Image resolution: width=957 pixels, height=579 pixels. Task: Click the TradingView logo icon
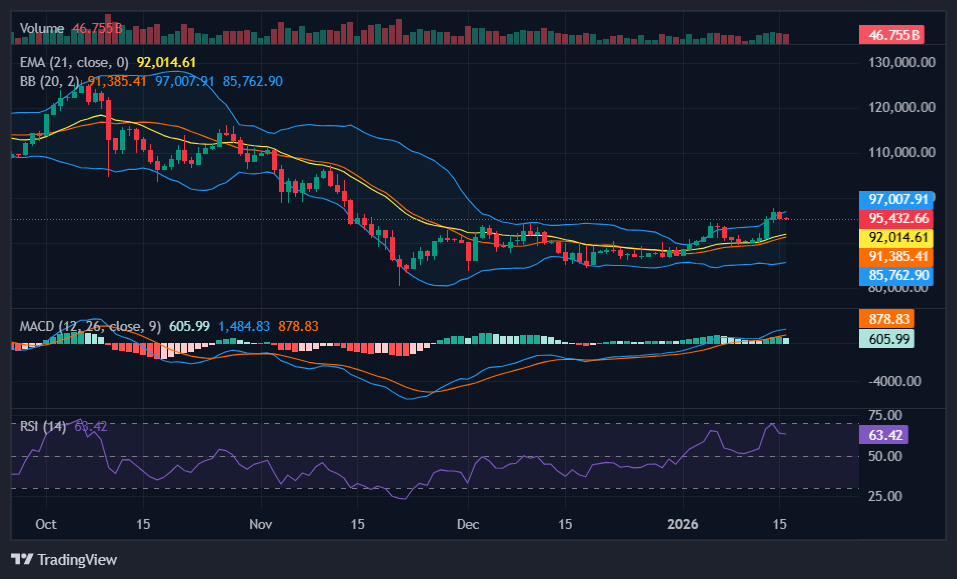click(20, 560)
